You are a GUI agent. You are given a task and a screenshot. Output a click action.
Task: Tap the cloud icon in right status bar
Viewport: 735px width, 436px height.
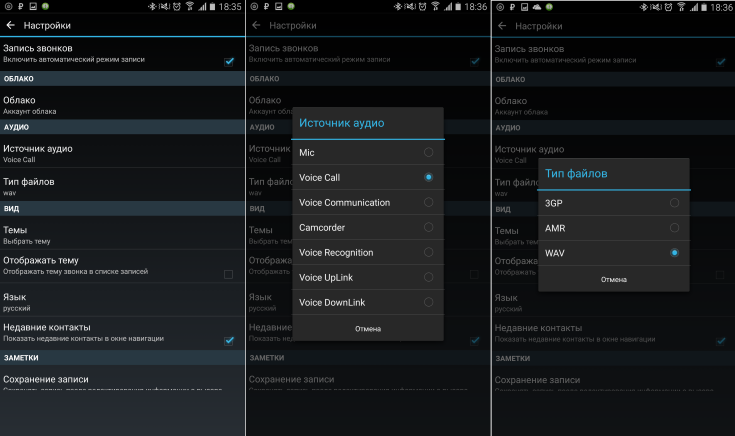coord(537,7)
